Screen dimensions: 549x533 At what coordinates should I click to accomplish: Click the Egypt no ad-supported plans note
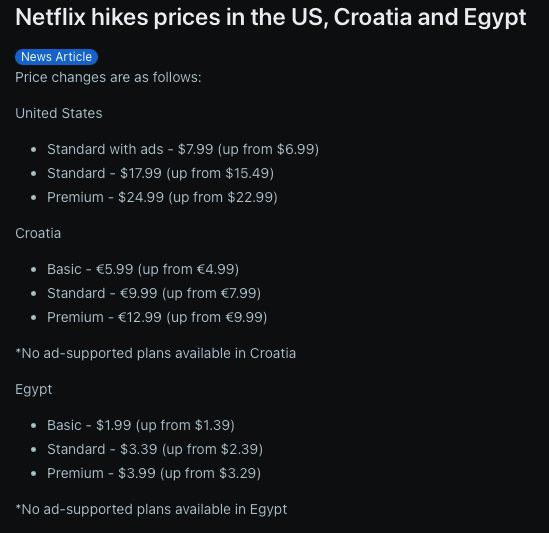click(151, 510)
